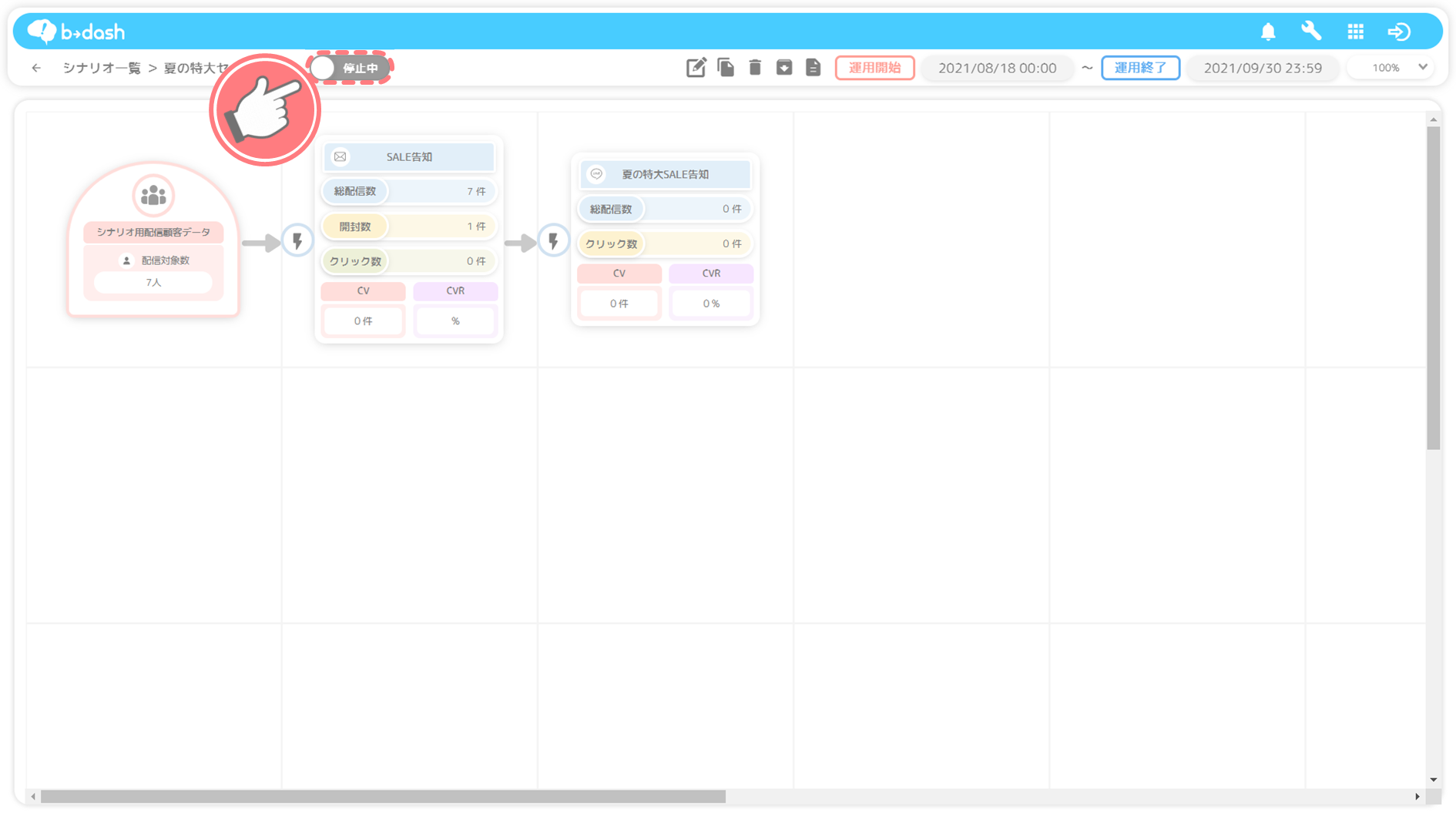Duplicate scenario using copy icon
Screen dimensions: 1456x819
click(726, 68)
